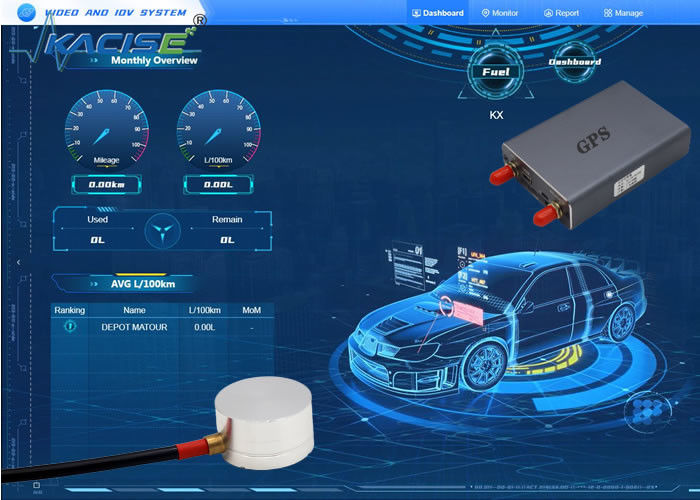Open the Dashboard tab in top navigation

click(x=438, y=13)
